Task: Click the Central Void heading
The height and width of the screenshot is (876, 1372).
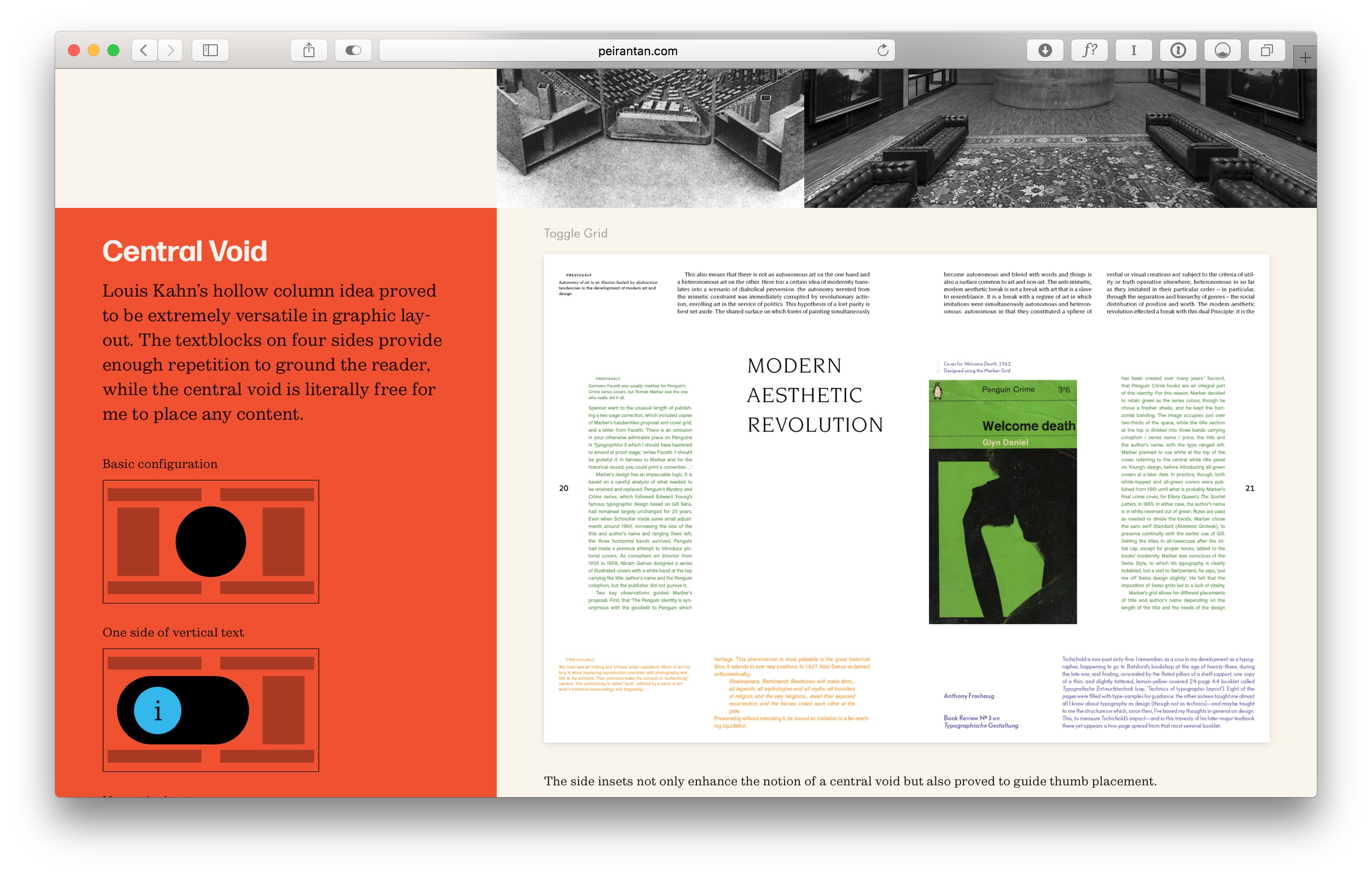Action: [x=185, y=251]
